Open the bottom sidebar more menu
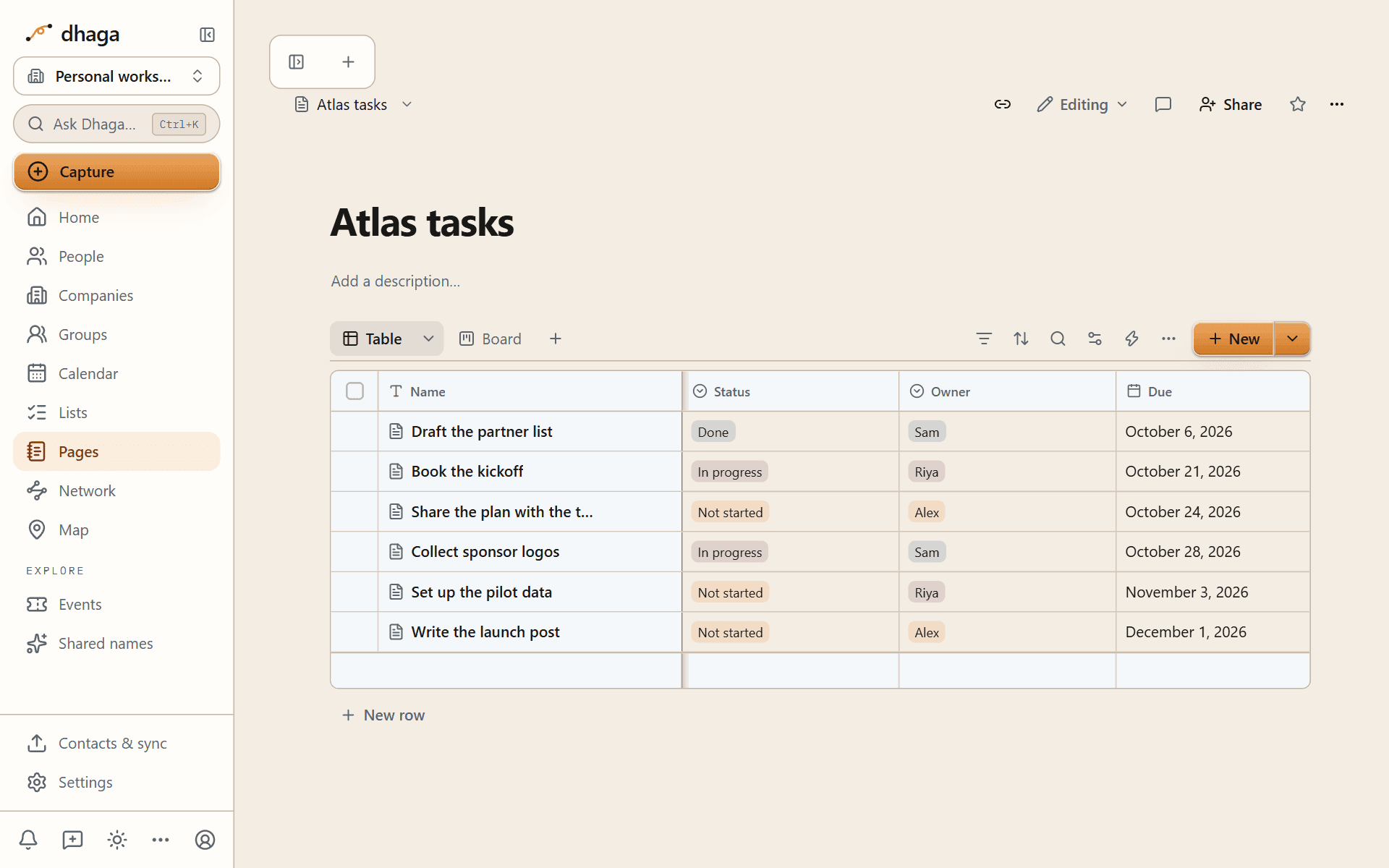This screenshot has width=1389, height=868. point(161,840)
